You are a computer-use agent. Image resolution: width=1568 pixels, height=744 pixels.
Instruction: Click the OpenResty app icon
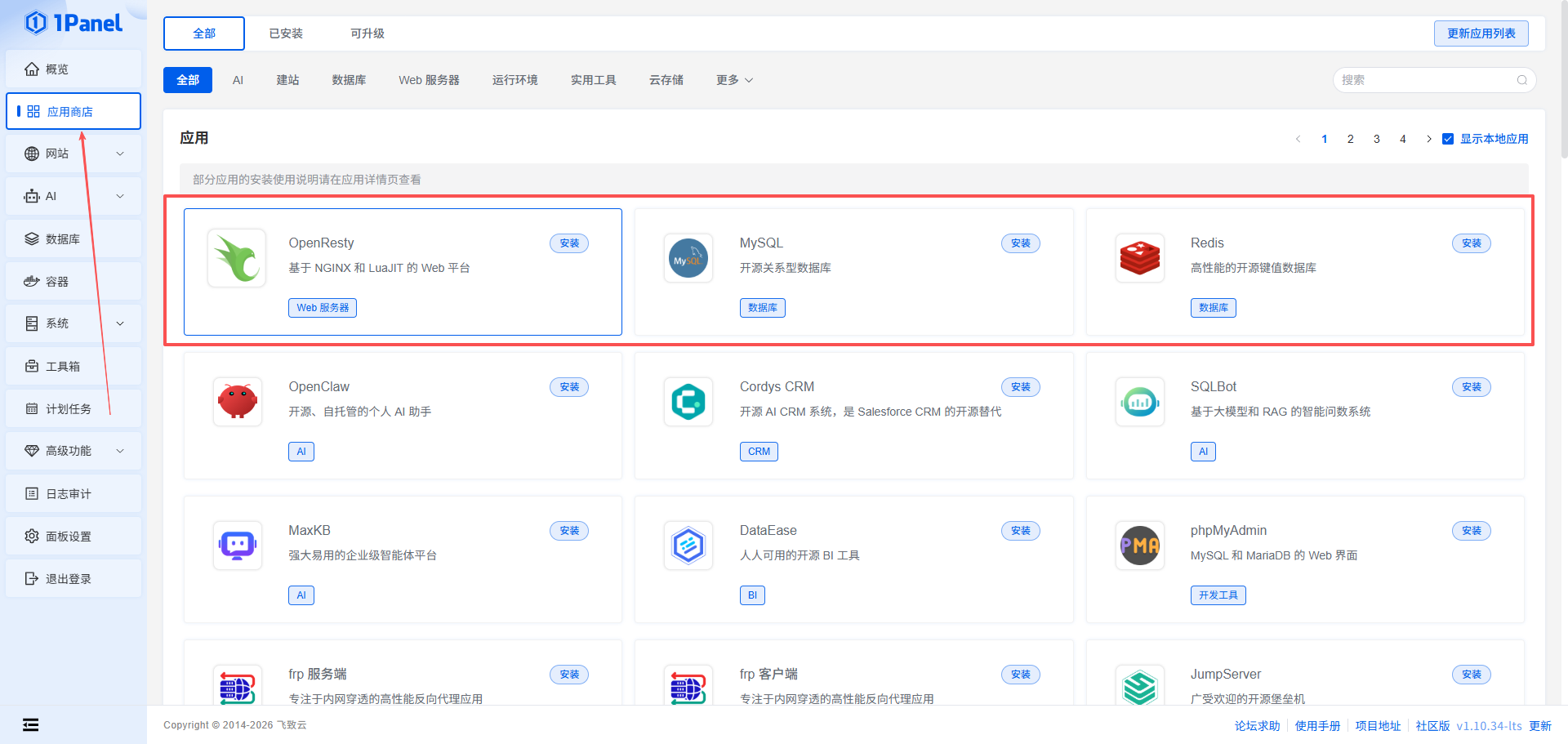pos(237,258)
